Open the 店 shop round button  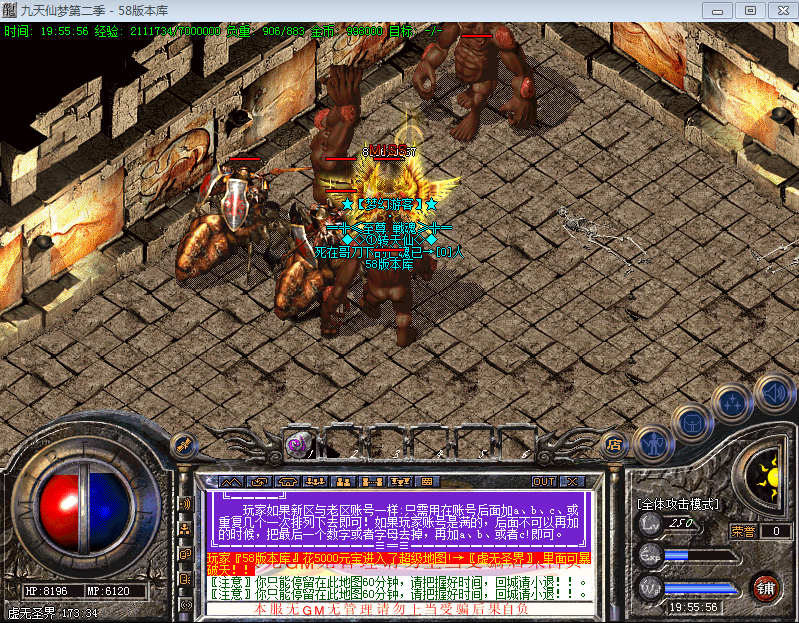615,445
